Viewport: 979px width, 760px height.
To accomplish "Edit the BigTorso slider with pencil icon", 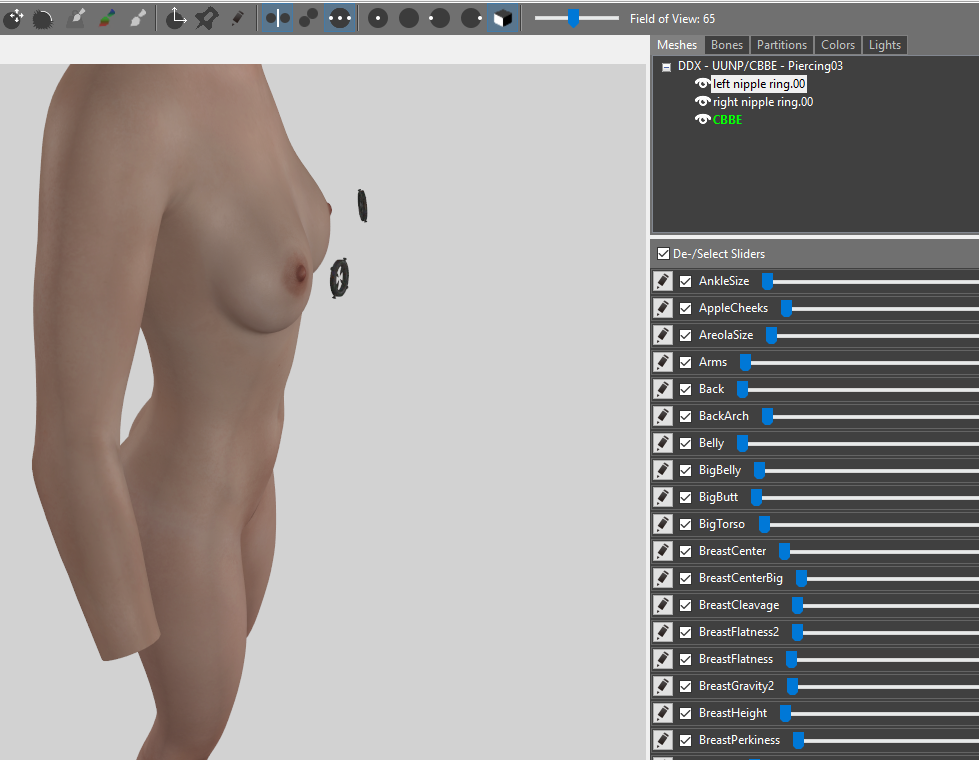I will pos(663,524).
